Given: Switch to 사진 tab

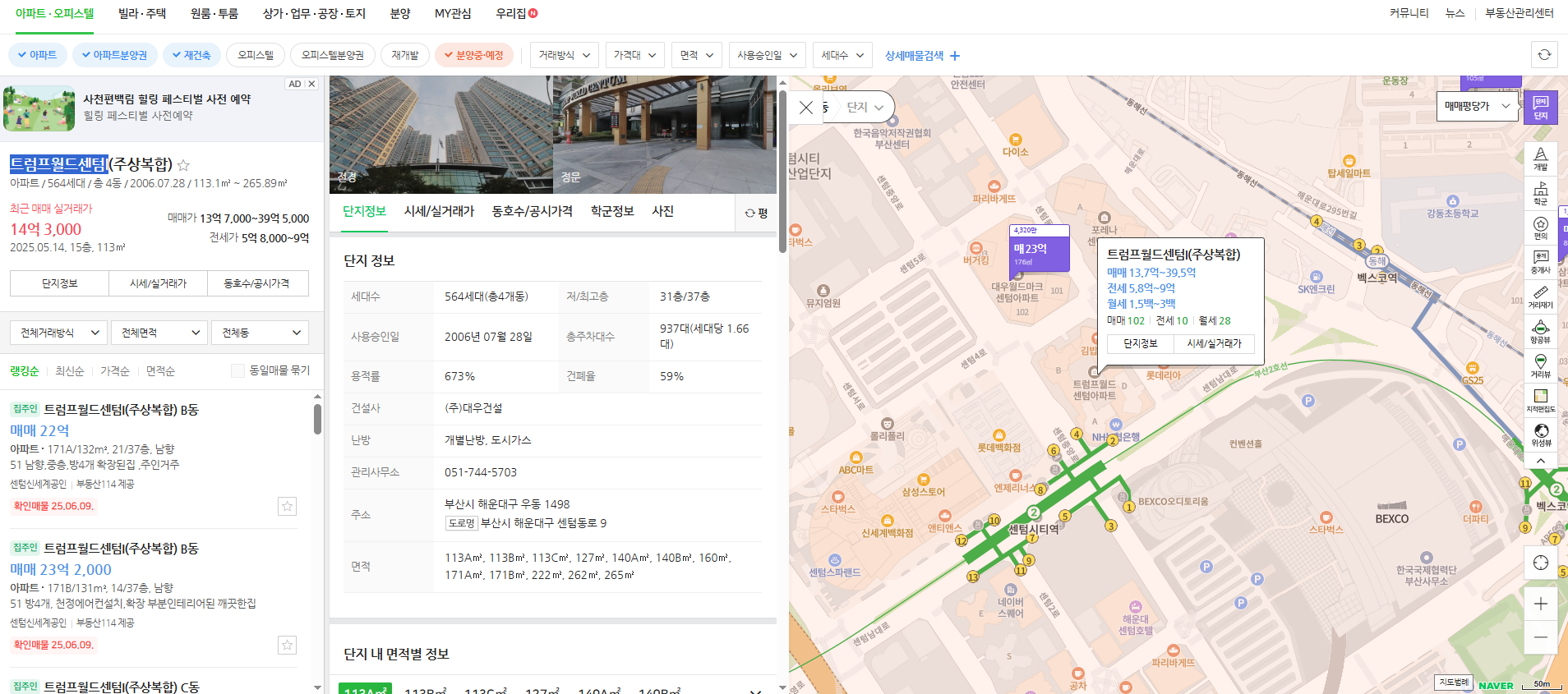Looking at the screenshot, I should [x=662, y=211].
